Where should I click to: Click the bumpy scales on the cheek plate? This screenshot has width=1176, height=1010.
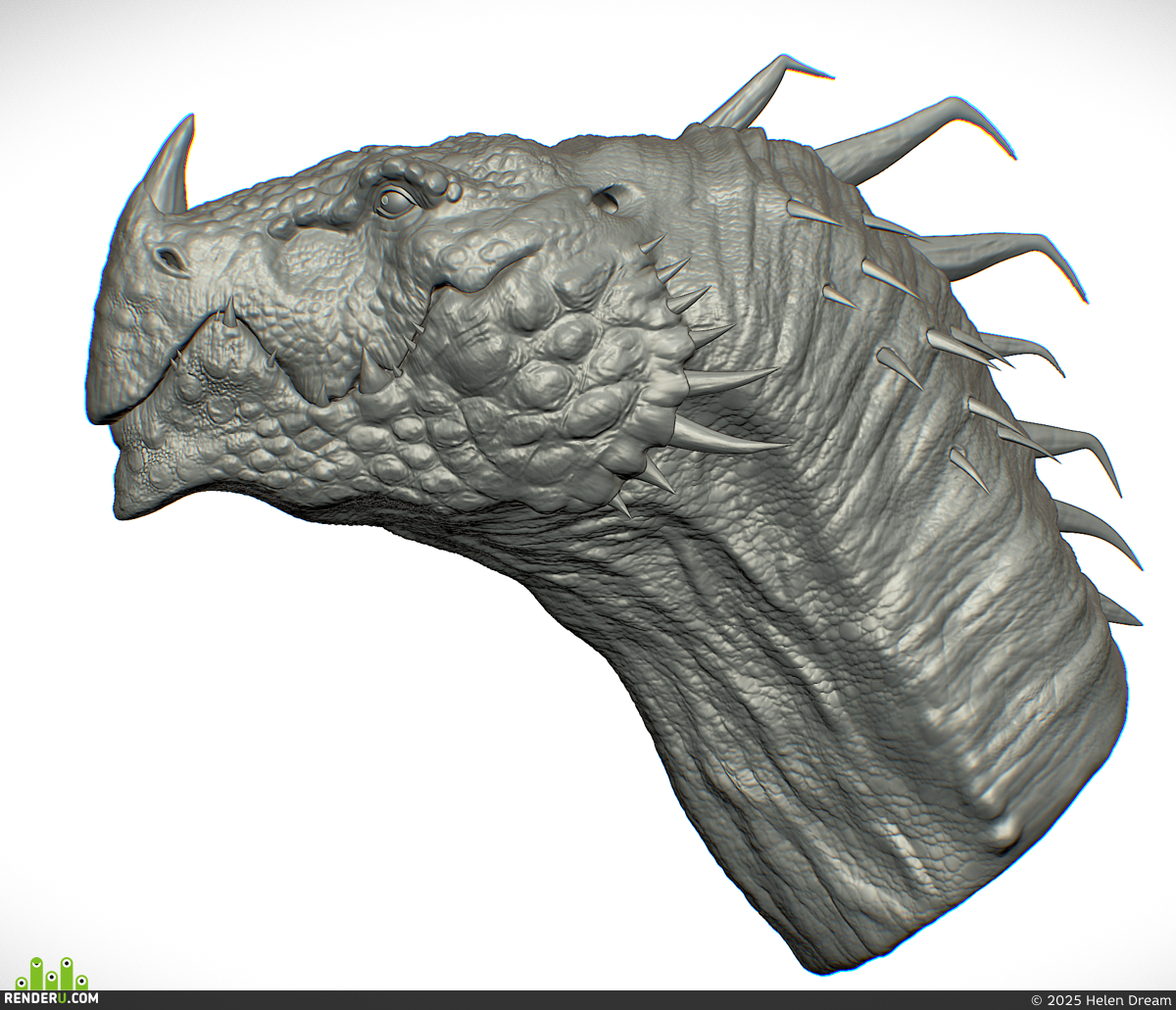click(x=549, y=372)
